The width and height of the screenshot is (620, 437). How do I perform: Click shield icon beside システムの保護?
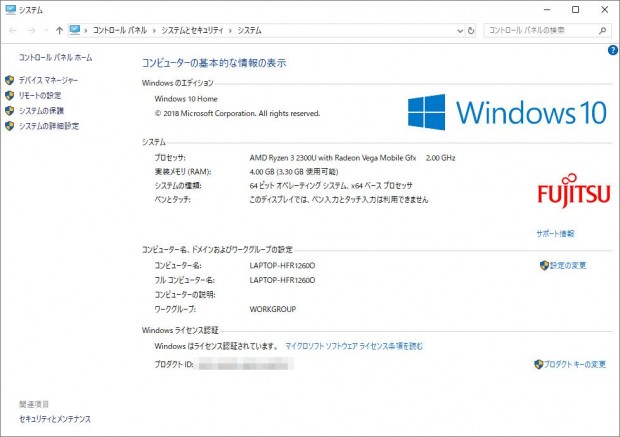click(x=10, y=111)
